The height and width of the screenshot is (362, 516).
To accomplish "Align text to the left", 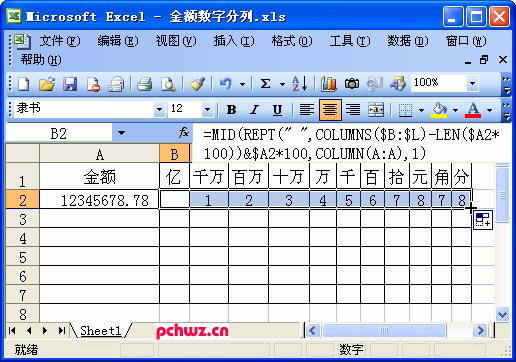I will [307, 109].
